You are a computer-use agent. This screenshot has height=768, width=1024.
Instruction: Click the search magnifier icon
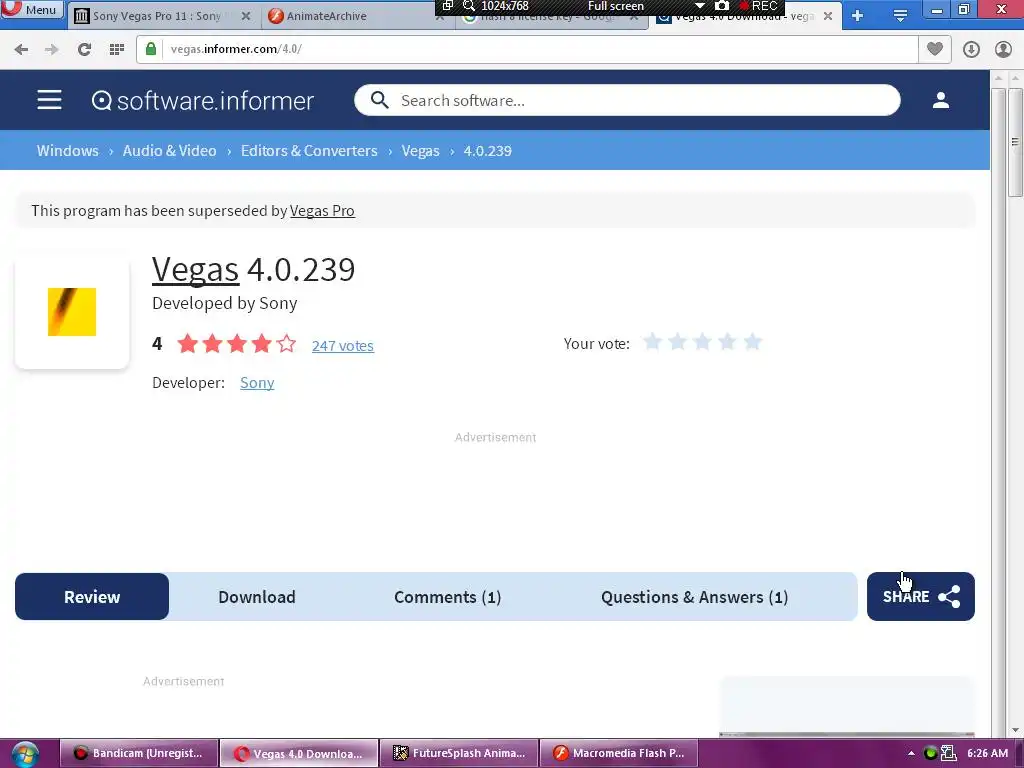pyautogui.click(x=379, y=101)
